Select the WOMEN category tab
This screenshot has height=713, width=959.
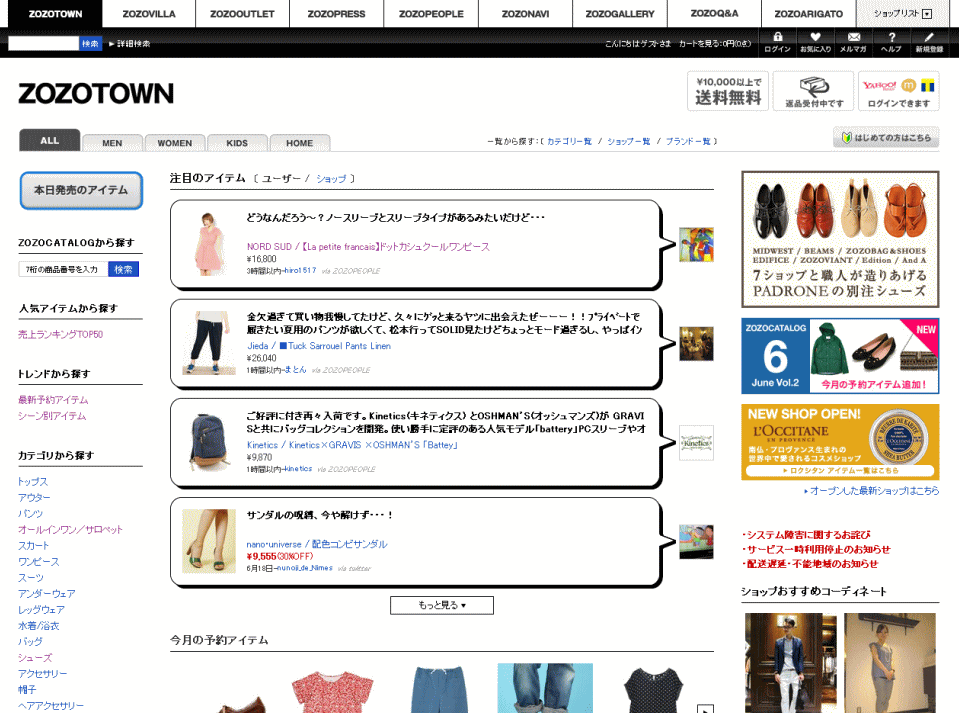pos(175,142)
